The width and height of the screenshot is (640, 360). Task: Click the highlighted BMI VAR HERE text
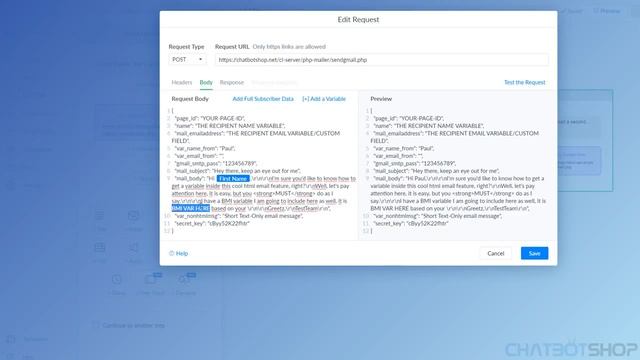(191, 209)
